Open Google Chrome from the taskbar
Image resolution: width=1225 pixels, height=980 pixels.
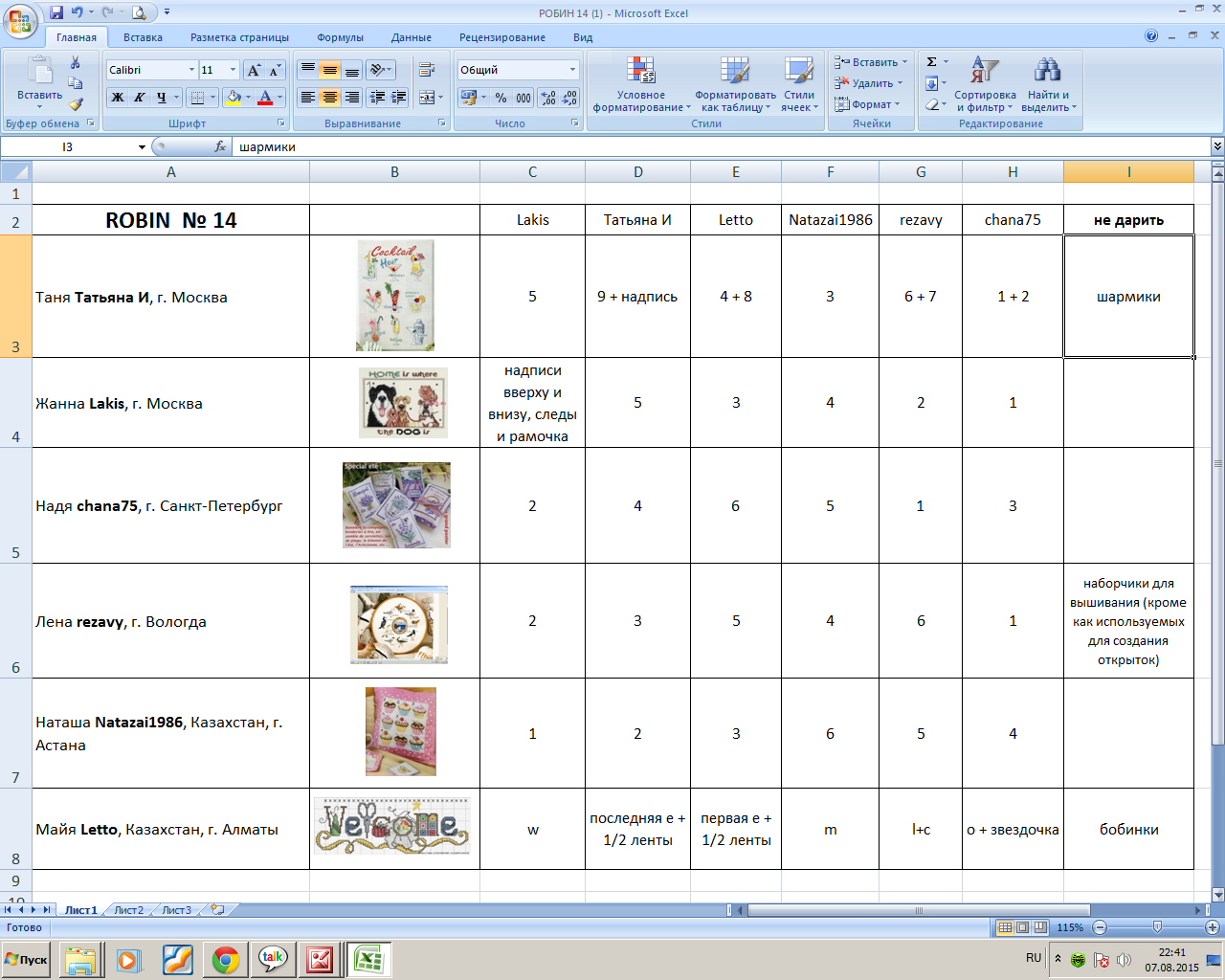226,959
